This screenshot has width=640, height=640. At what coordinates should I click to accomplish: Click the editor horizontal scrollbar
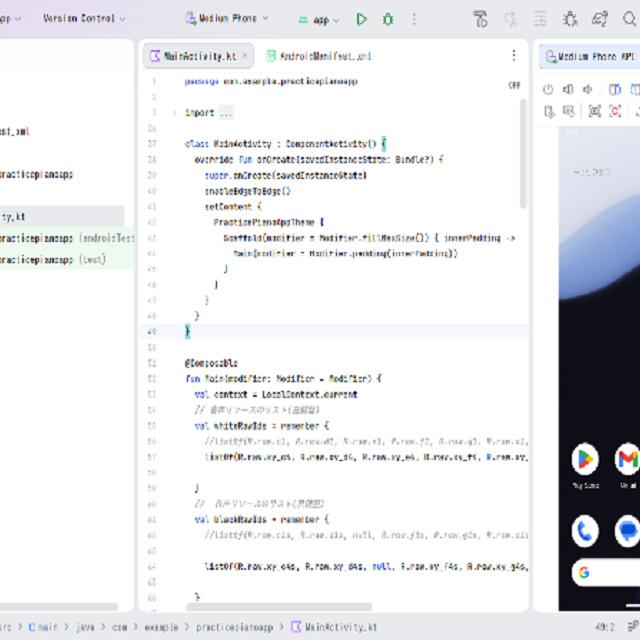point(279,607)
